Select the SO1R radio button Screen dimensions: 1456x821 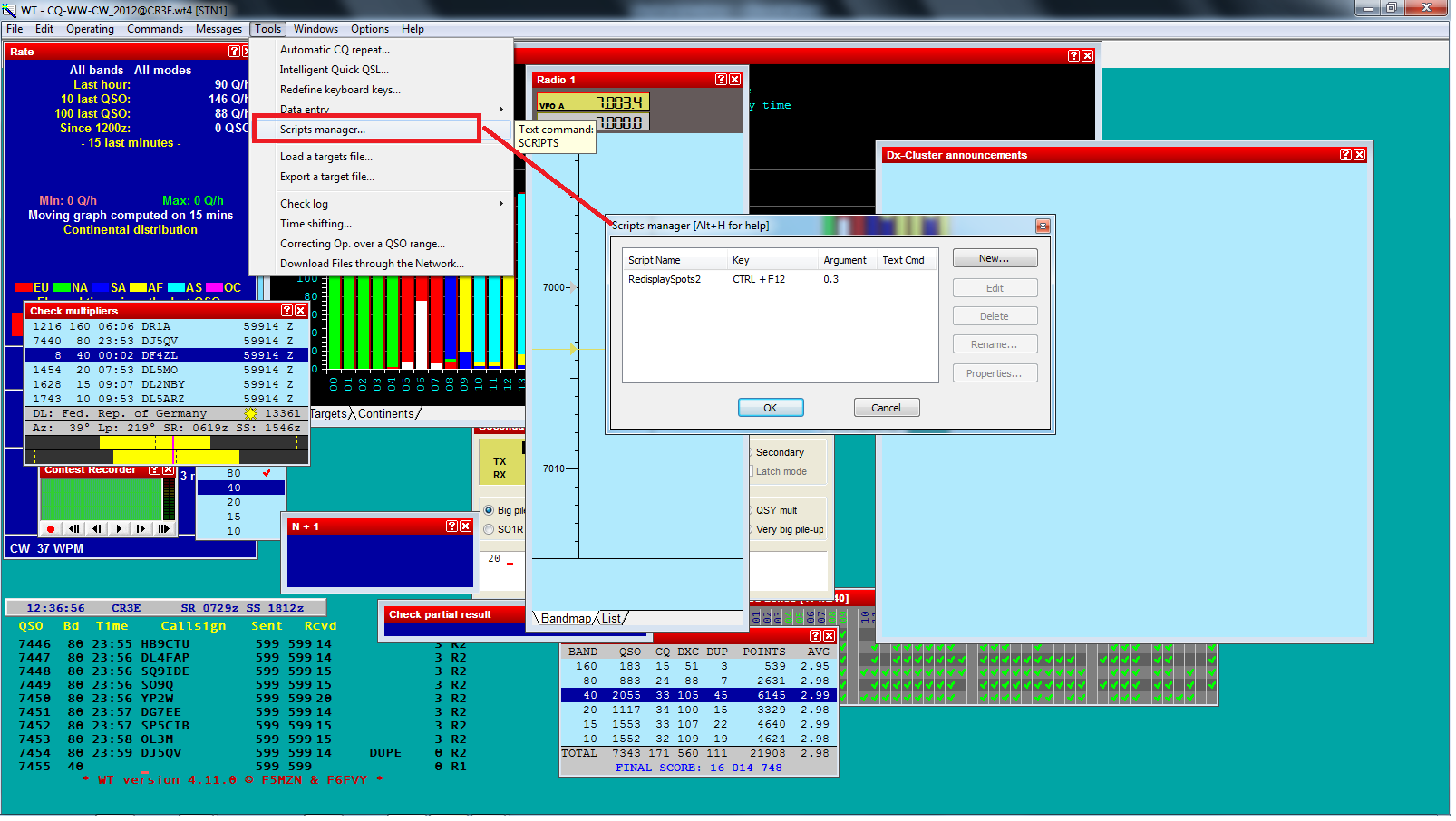[490, 530]
